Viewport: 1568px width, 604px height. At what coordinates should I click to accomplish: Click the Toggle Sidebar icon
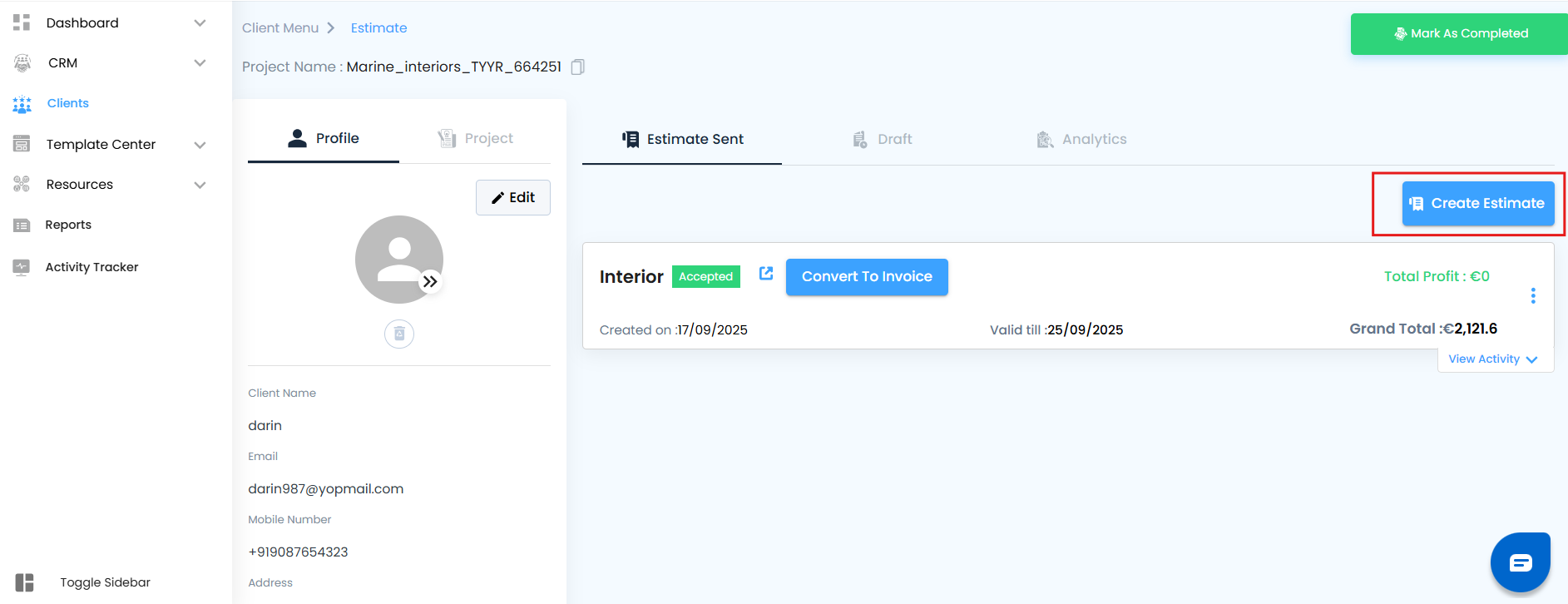tap(25, 582)
